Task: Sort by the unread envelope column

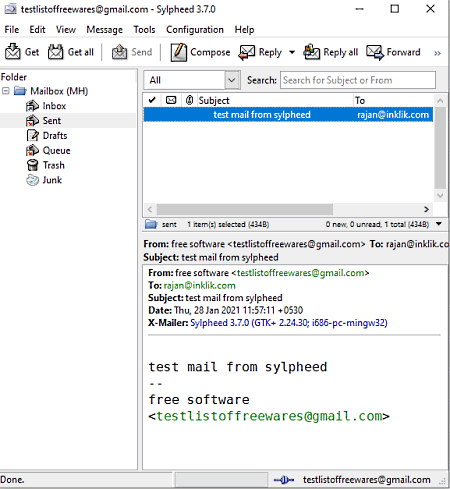Action: pyautogui.click(x=171, y=100)
